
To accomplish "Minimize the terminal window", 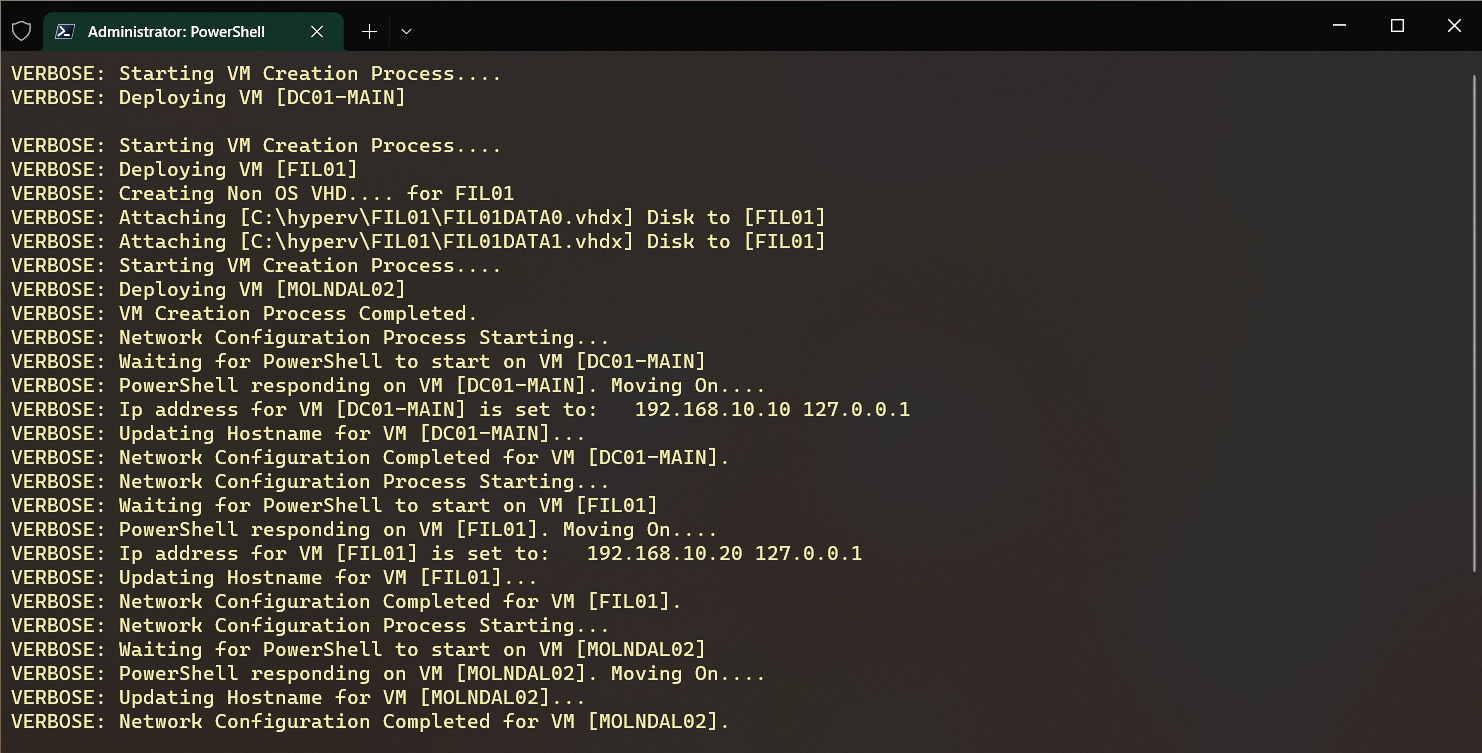I will [1341, 26].
